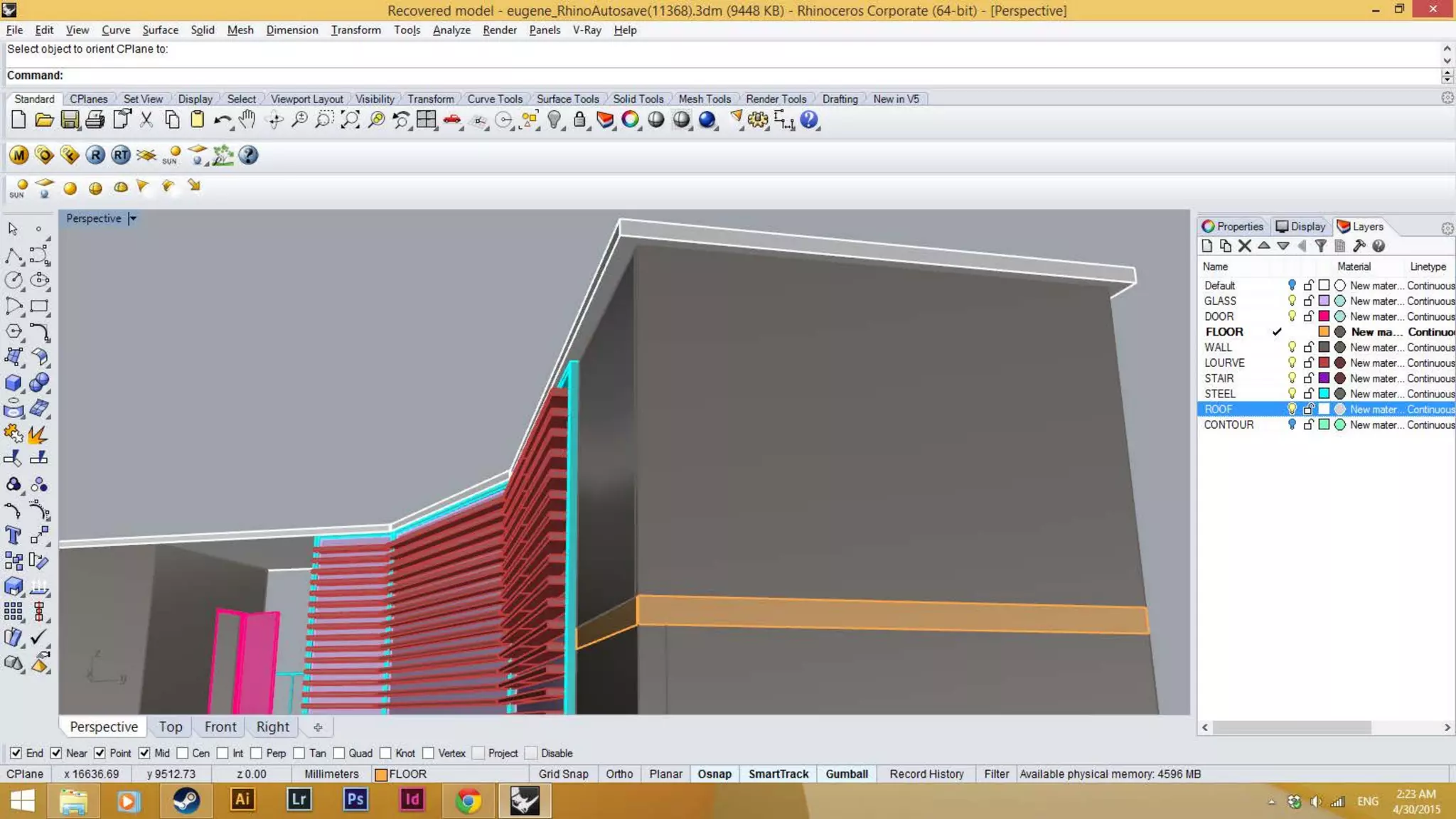
Task: Open the CPlane coordinate system box
Action: tap(25, 774)
